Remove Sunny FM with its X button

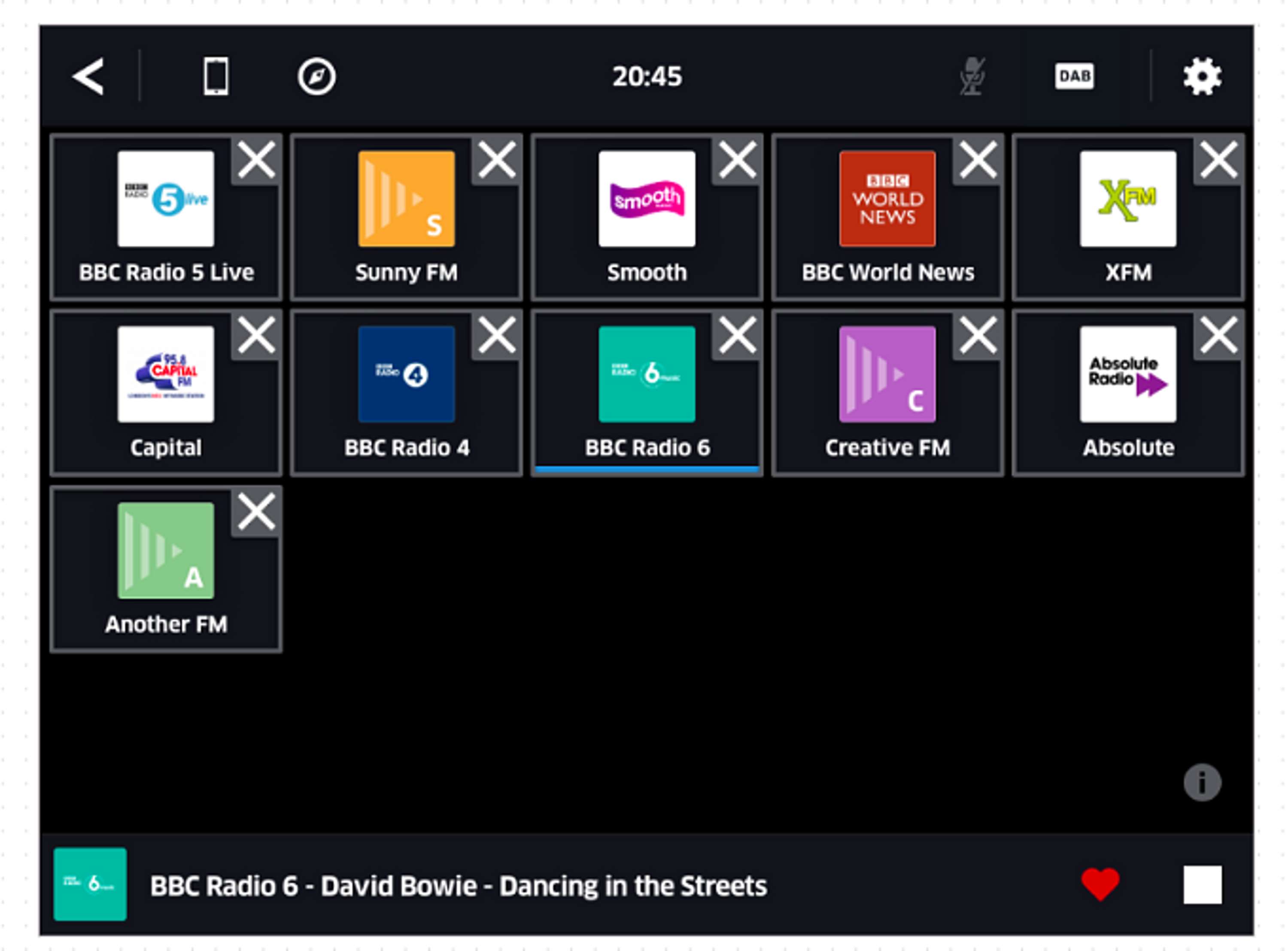point(497,160)
